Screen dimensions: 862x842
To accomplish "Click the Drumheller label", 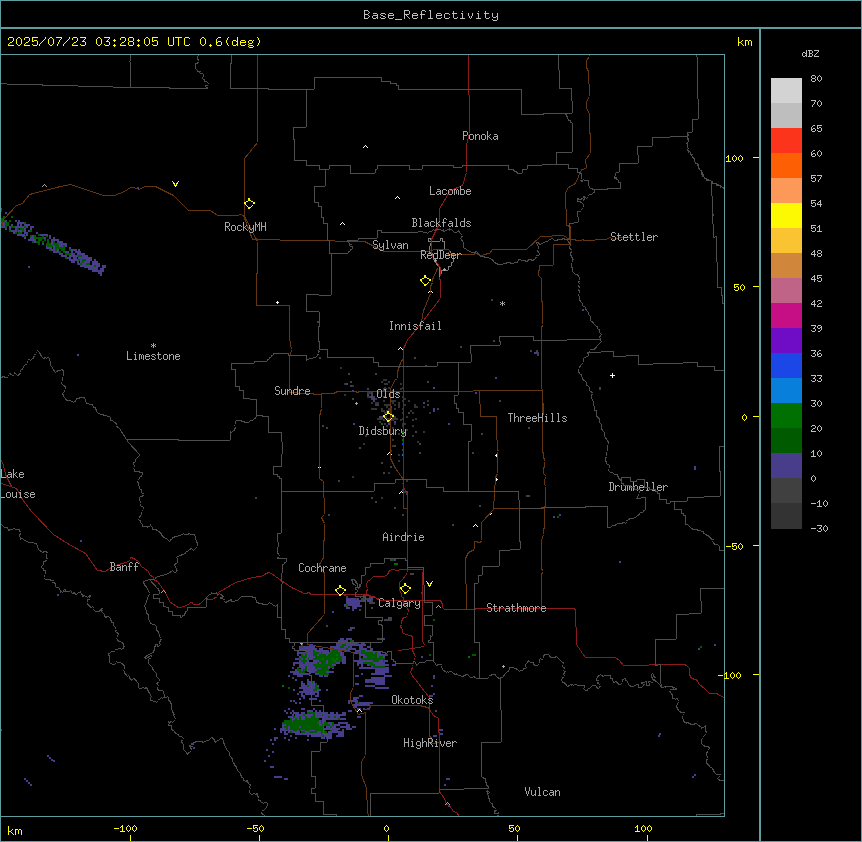I will click(x=638, y=487).
